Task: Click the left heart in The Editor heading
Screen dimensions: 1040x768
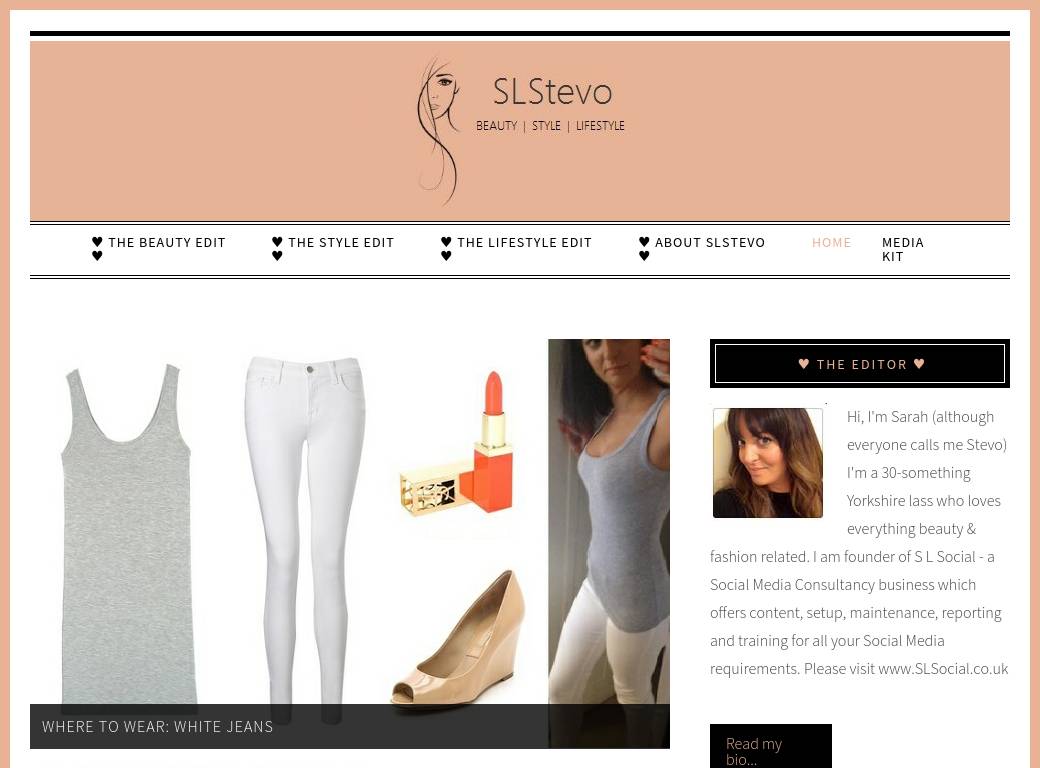Action: click(x=804, y=363)
